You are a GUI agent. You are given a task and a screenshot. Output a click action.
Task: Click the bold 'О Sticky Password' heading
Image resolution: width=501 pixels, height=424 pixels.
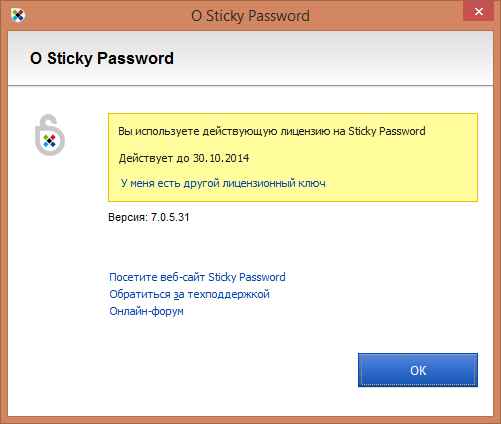tap(102, 58)
